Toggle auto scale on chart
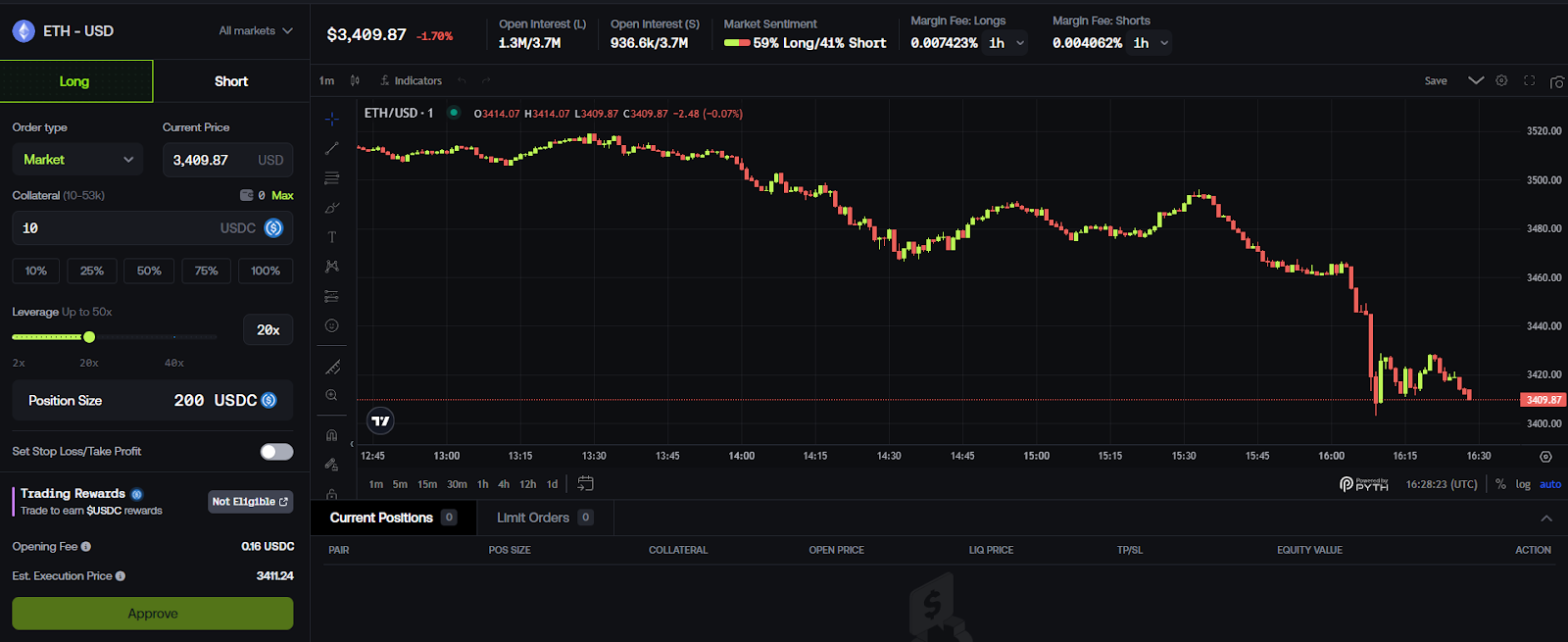 (1550, 484)
